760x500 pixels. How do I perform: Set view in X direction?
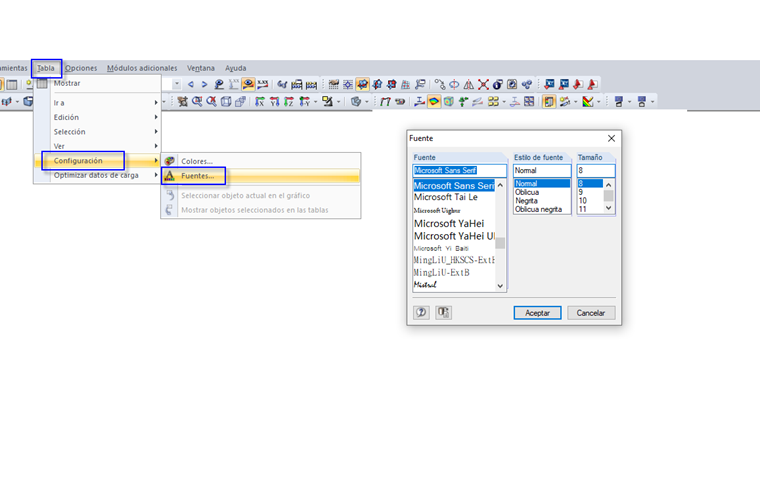point(260,101)
